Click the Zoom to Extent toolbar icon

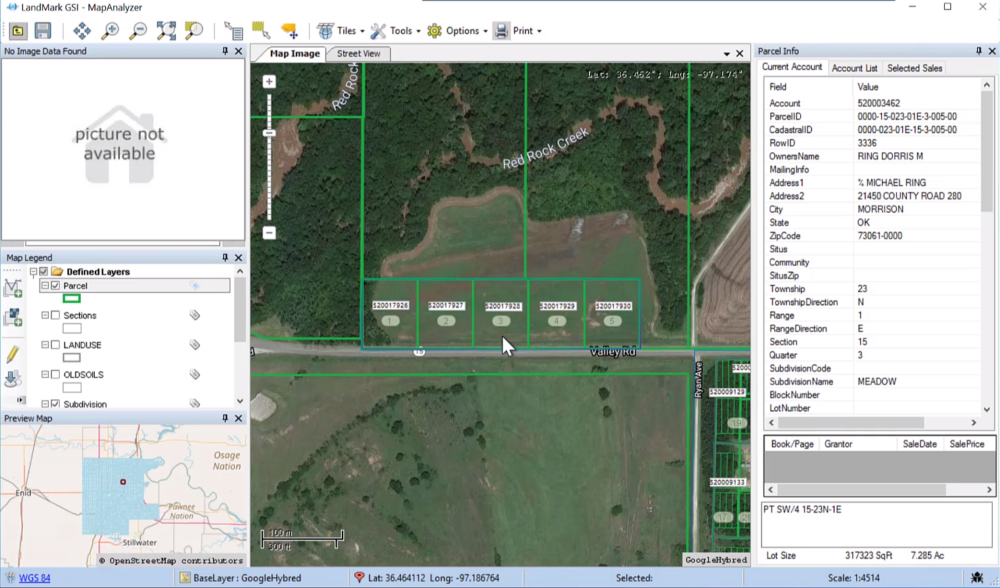[x=164, y=31]
